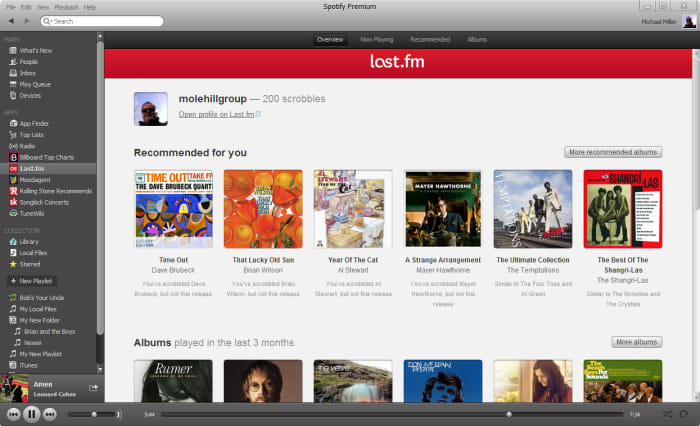Screen dimensions: 700x426
Task: Click the More recommended albums button
Action: 613,152
